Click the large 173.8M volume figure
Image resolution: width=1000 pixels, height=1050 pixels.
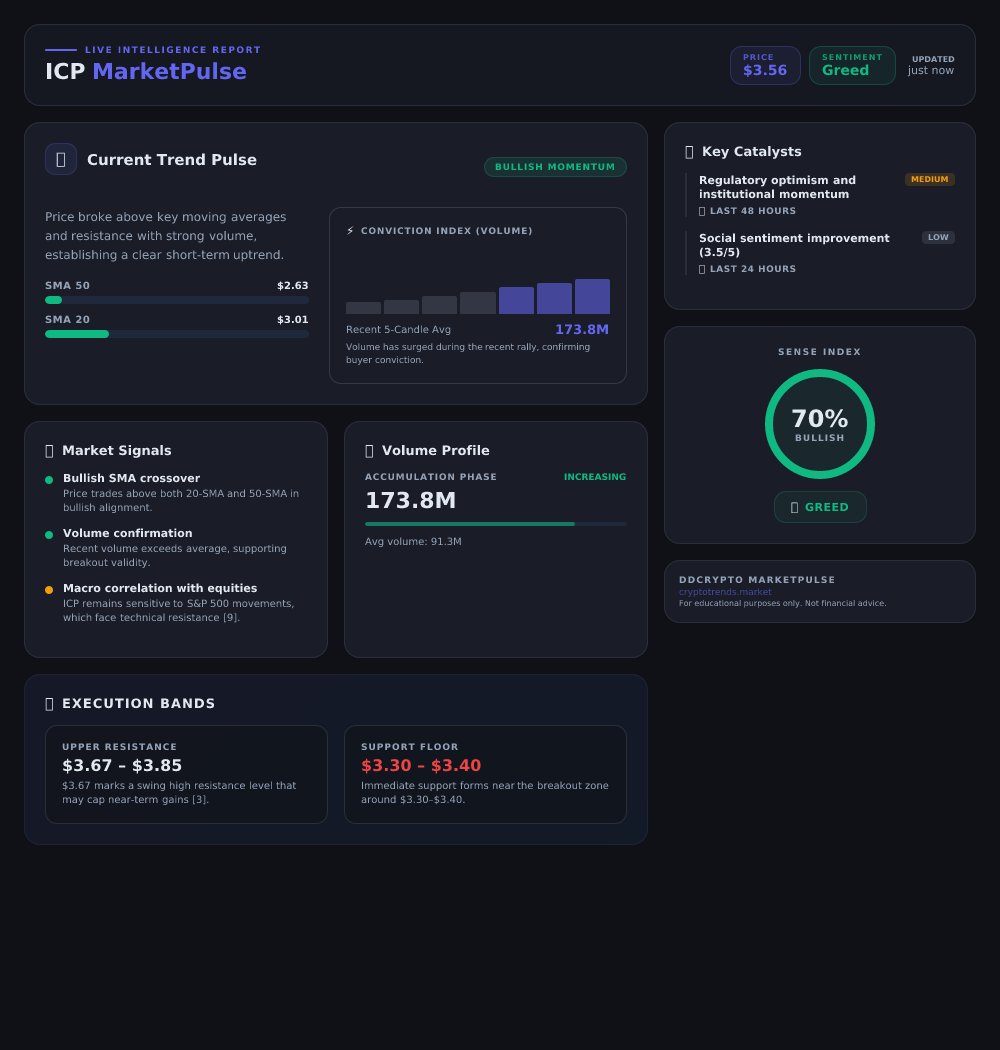411,500
